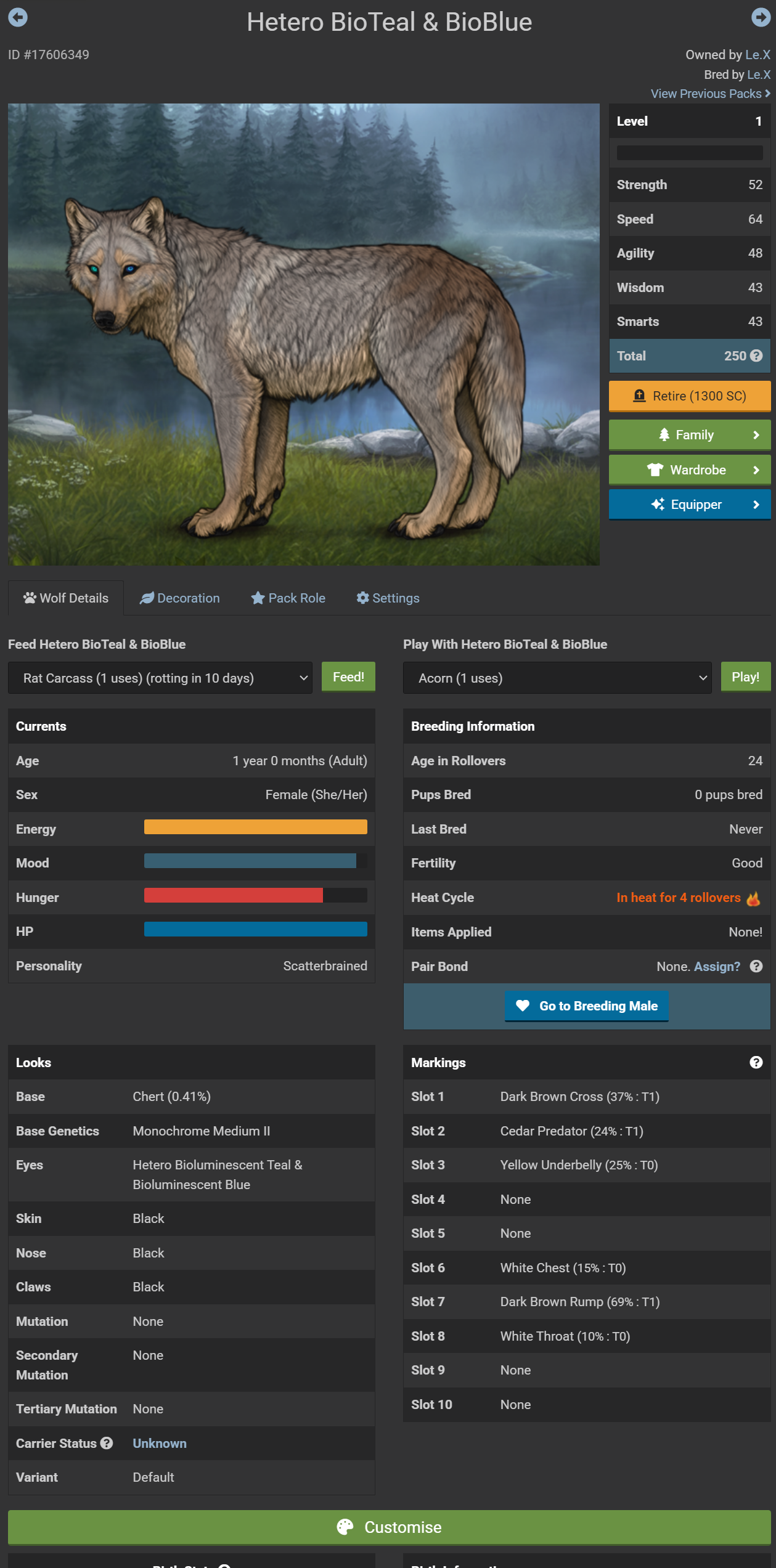Go to next wolf with right arrow icon
This screenshot has width=776, height=1568.
761,17
